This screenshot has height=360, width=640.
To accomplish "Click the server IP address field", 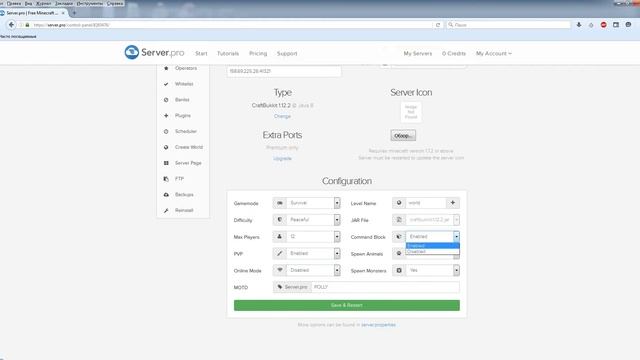I will point(284,71).
